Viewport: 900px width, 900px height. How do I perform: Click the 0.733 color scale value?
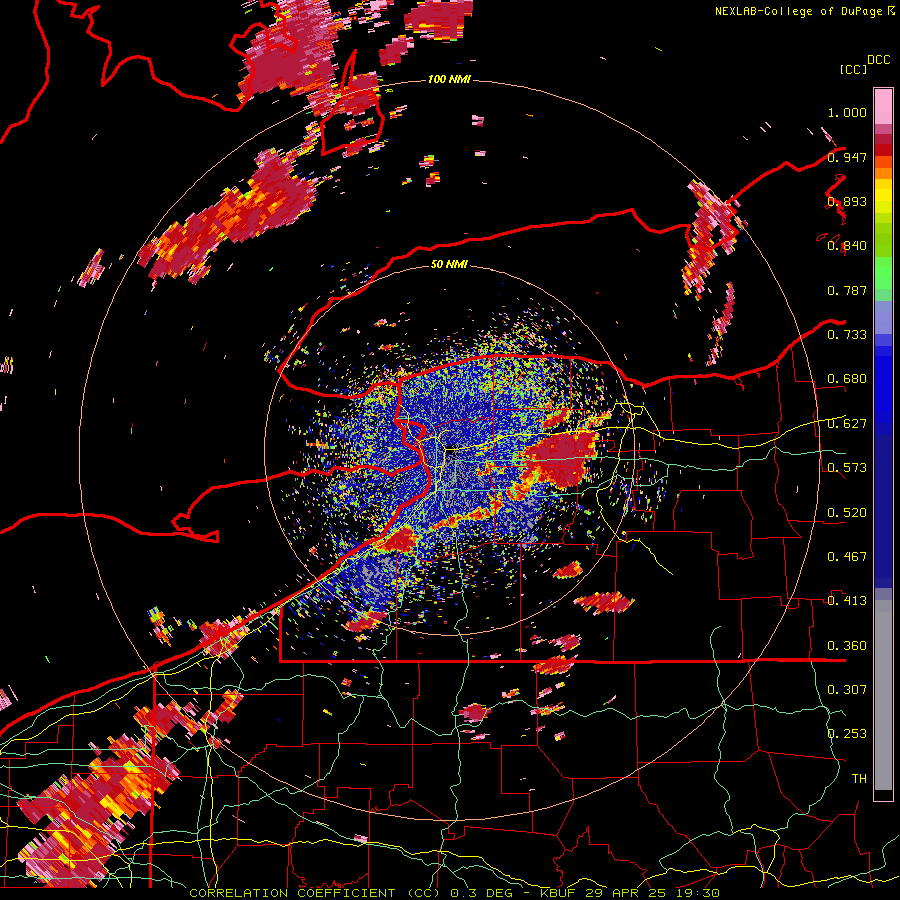point(847,335)
